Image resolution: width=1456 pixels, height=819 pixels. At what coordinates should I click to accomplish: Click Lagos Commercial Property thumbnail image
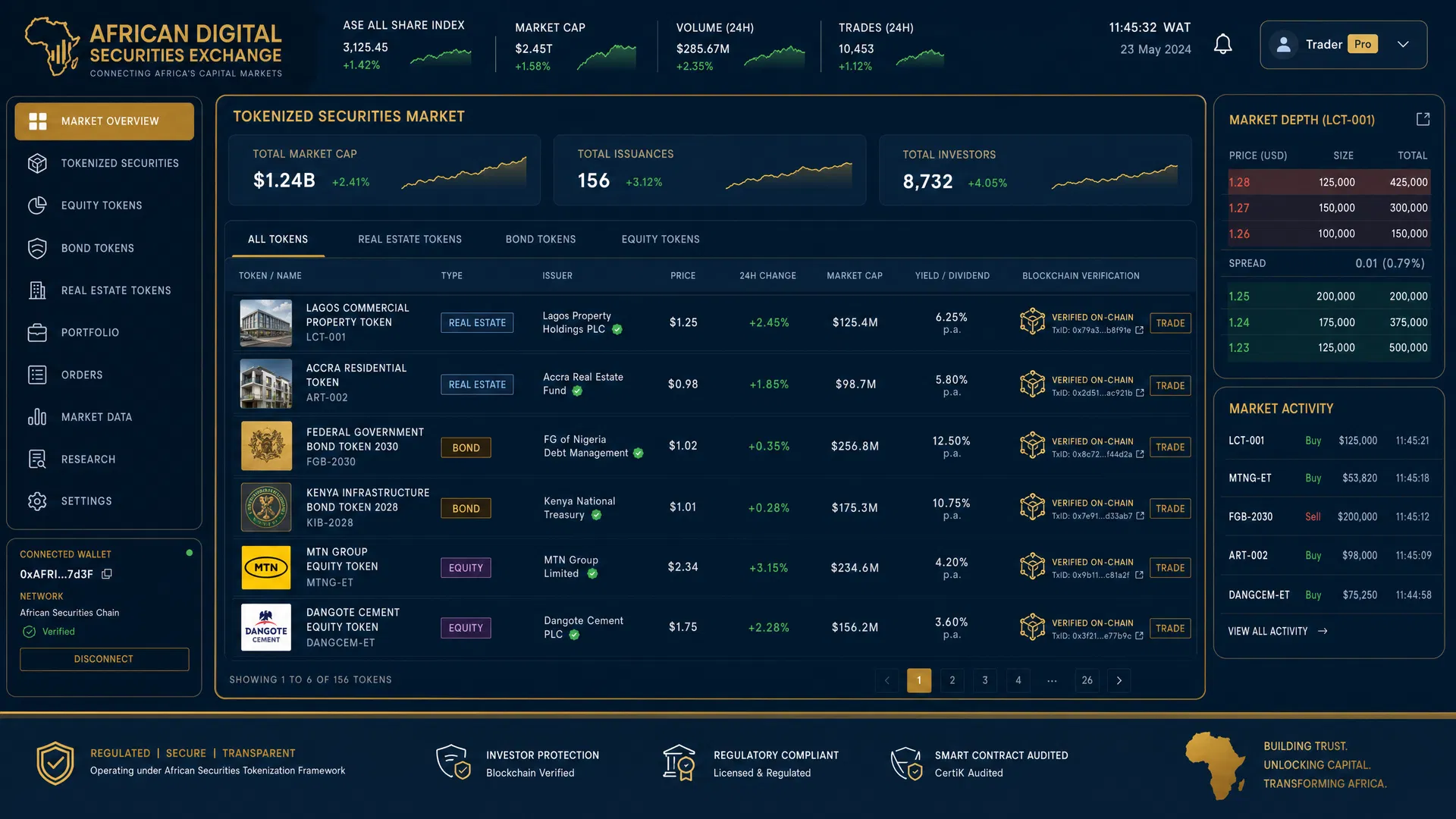click(x=266, y=323)
